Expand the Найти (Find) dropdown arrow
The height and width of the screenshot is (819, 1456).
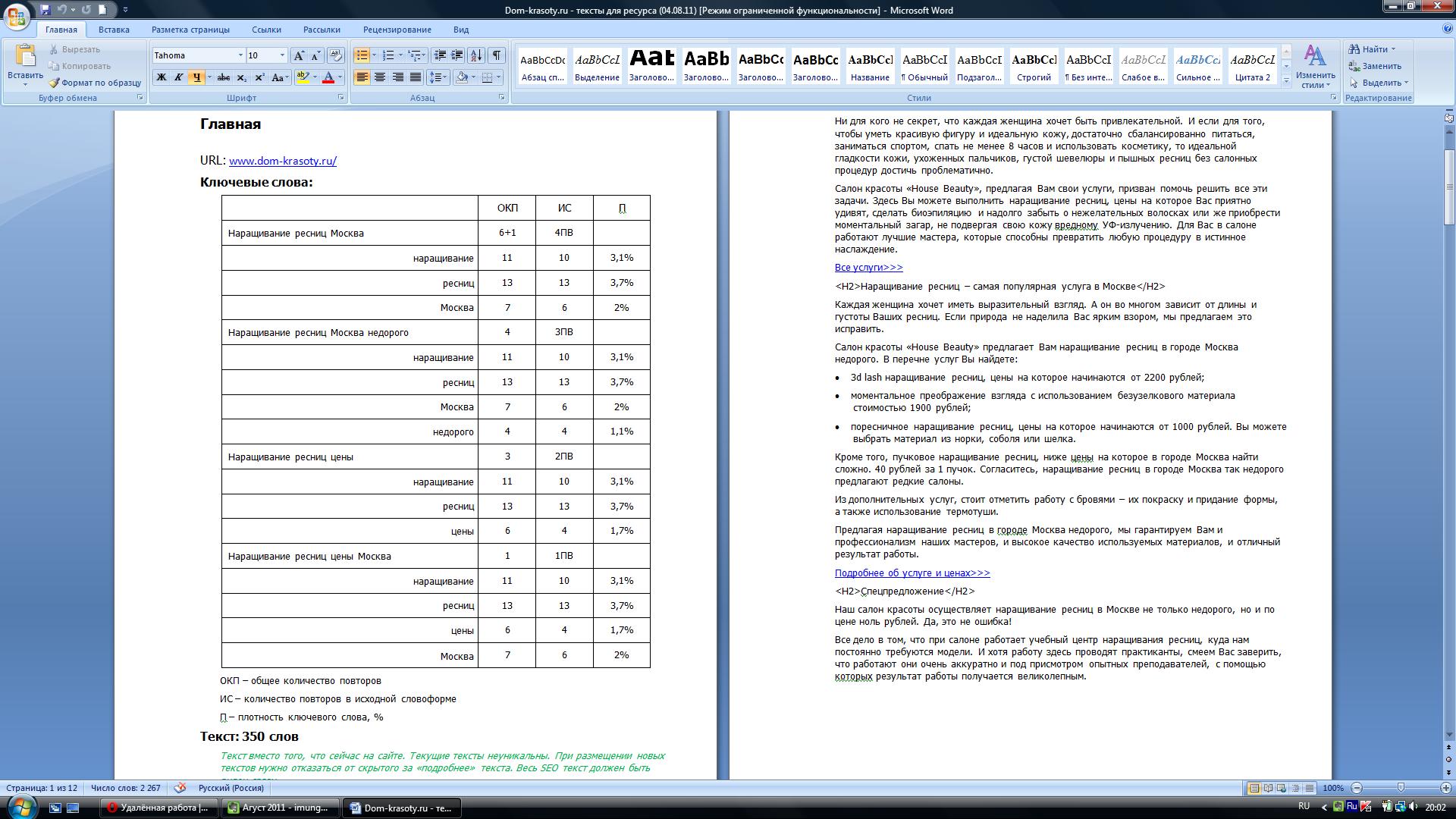1393,49
